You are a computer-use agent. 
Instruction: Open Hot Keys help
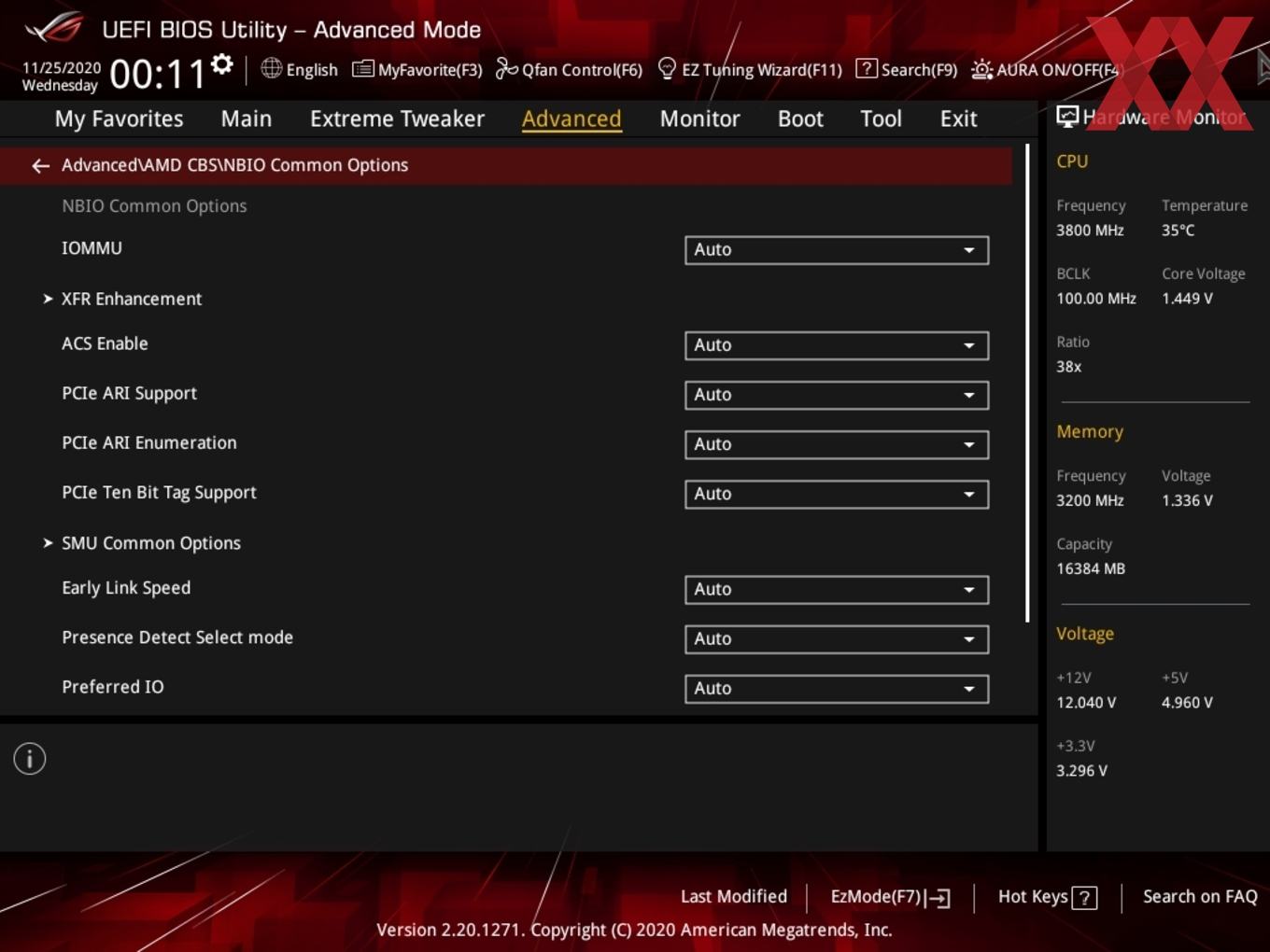(1047, 897)
